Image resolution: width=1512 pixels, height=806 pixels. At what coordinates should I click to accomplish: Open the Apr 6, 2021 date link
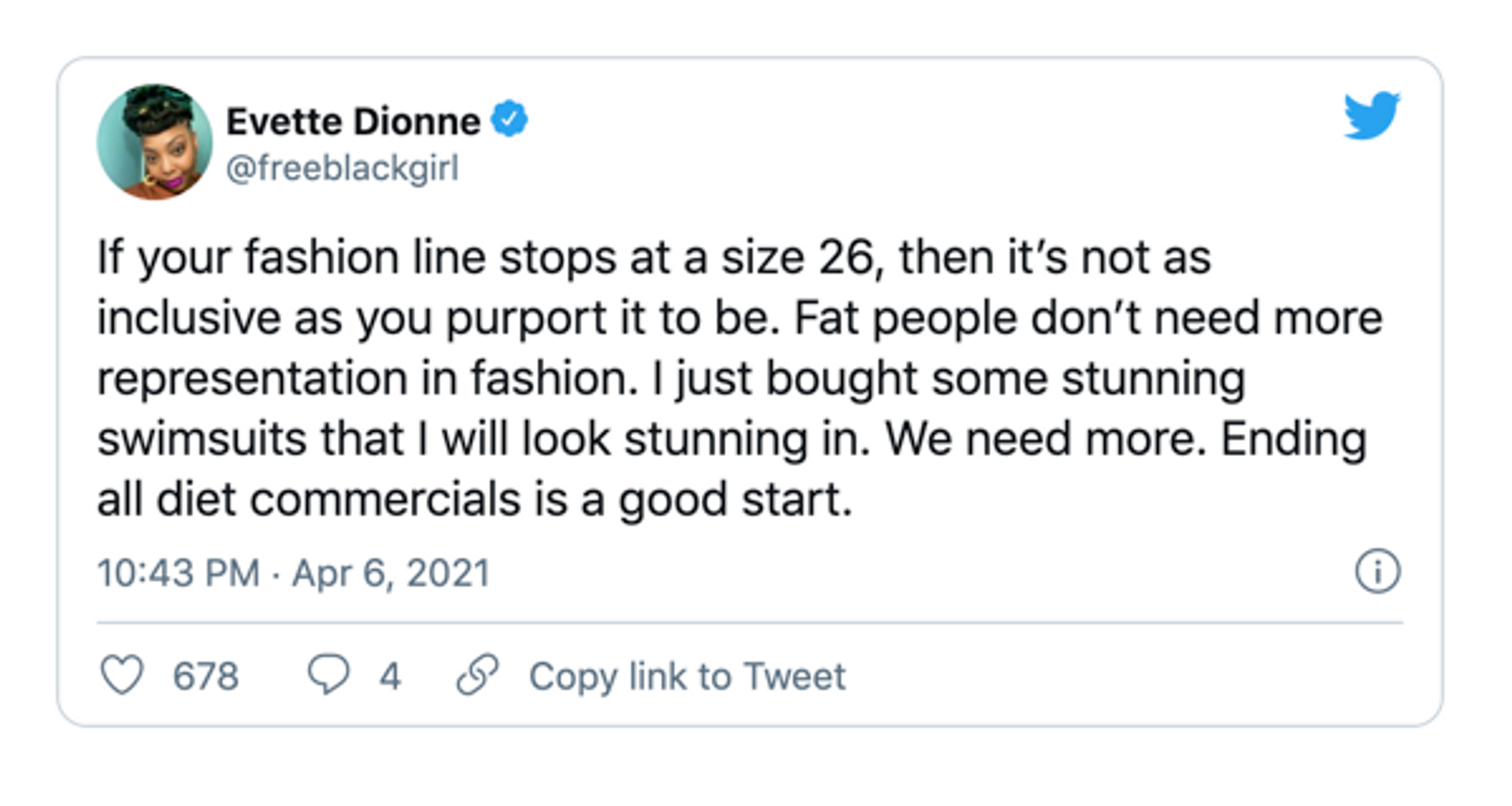(391, 573)
